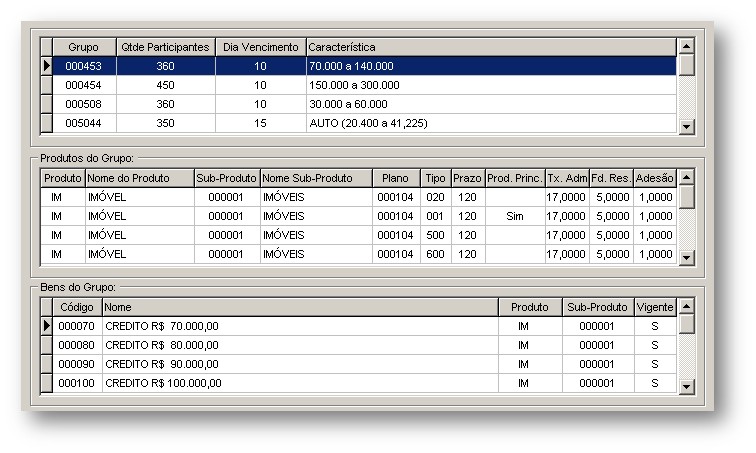Click scroll up arrow in Produtos do Grupo
The height and width of the screenshot is (453, 756).
686,177
